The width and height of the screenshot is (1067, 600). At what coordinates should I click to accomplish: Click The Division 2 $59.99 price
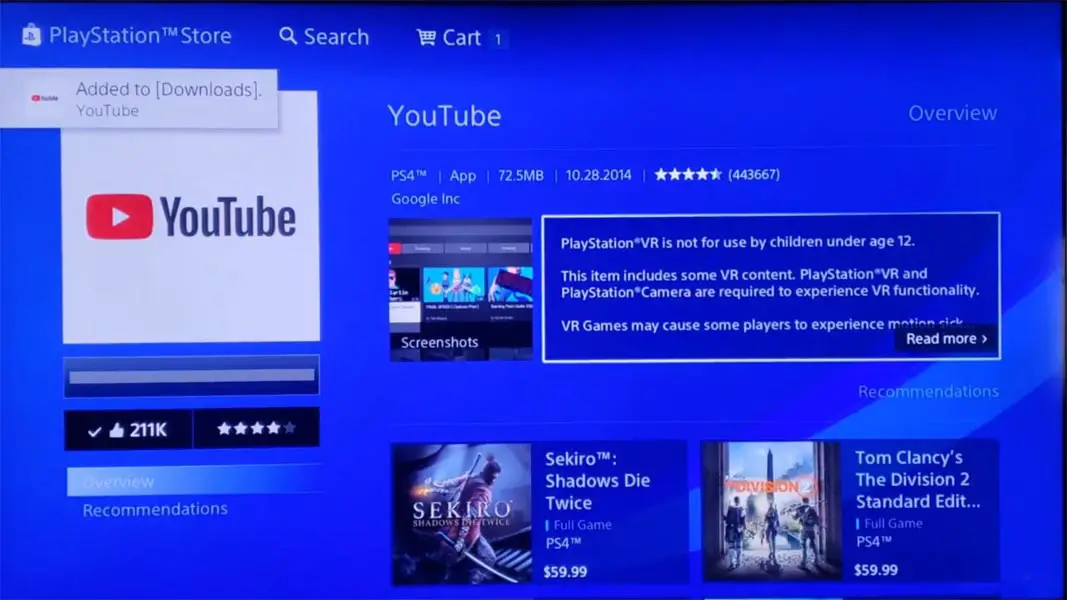pos(876,570)
